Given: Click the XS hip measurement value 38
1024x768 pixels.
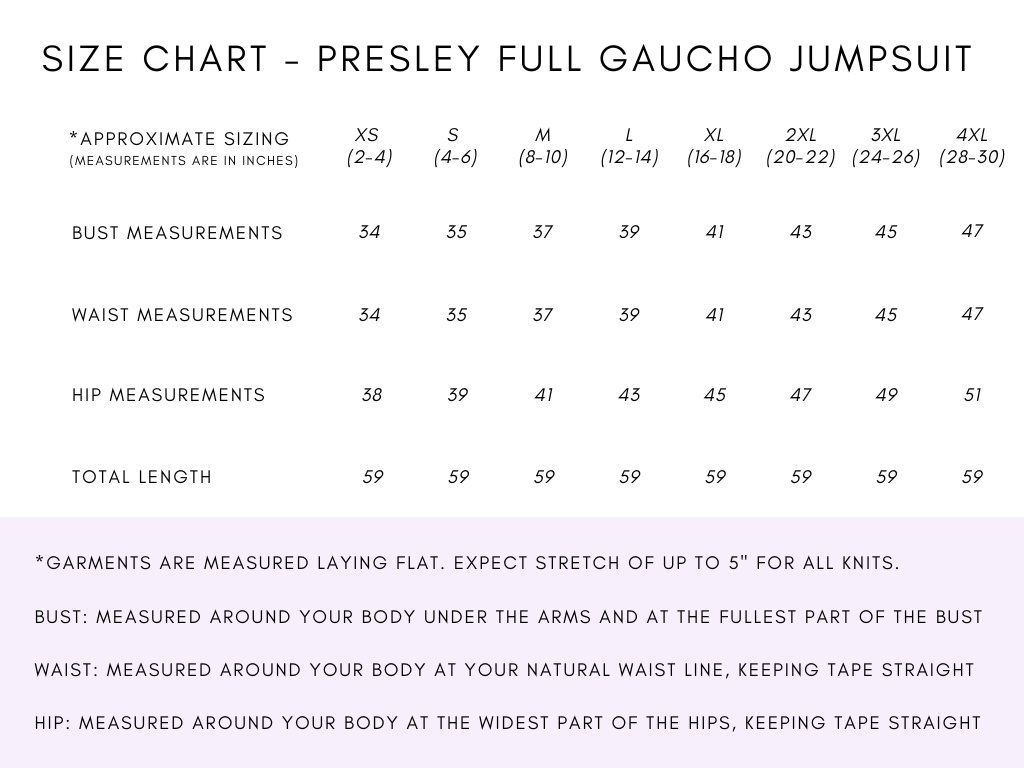Looking at the screenshot, I should 372,395.
